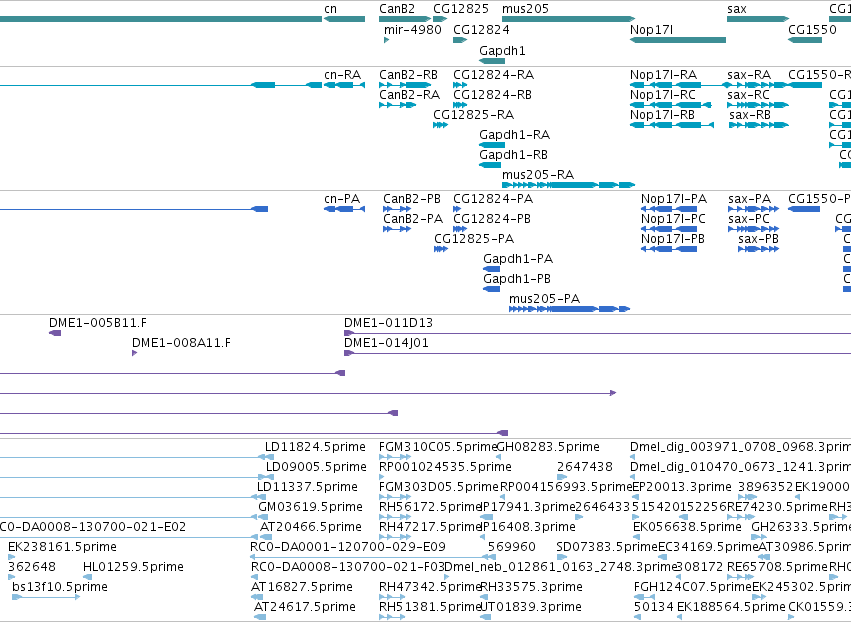Image resolution: width=851 pixels, height=622 pixels.
Task: Click the sax-RC transcript label
Action: click(x=748, y=94)
